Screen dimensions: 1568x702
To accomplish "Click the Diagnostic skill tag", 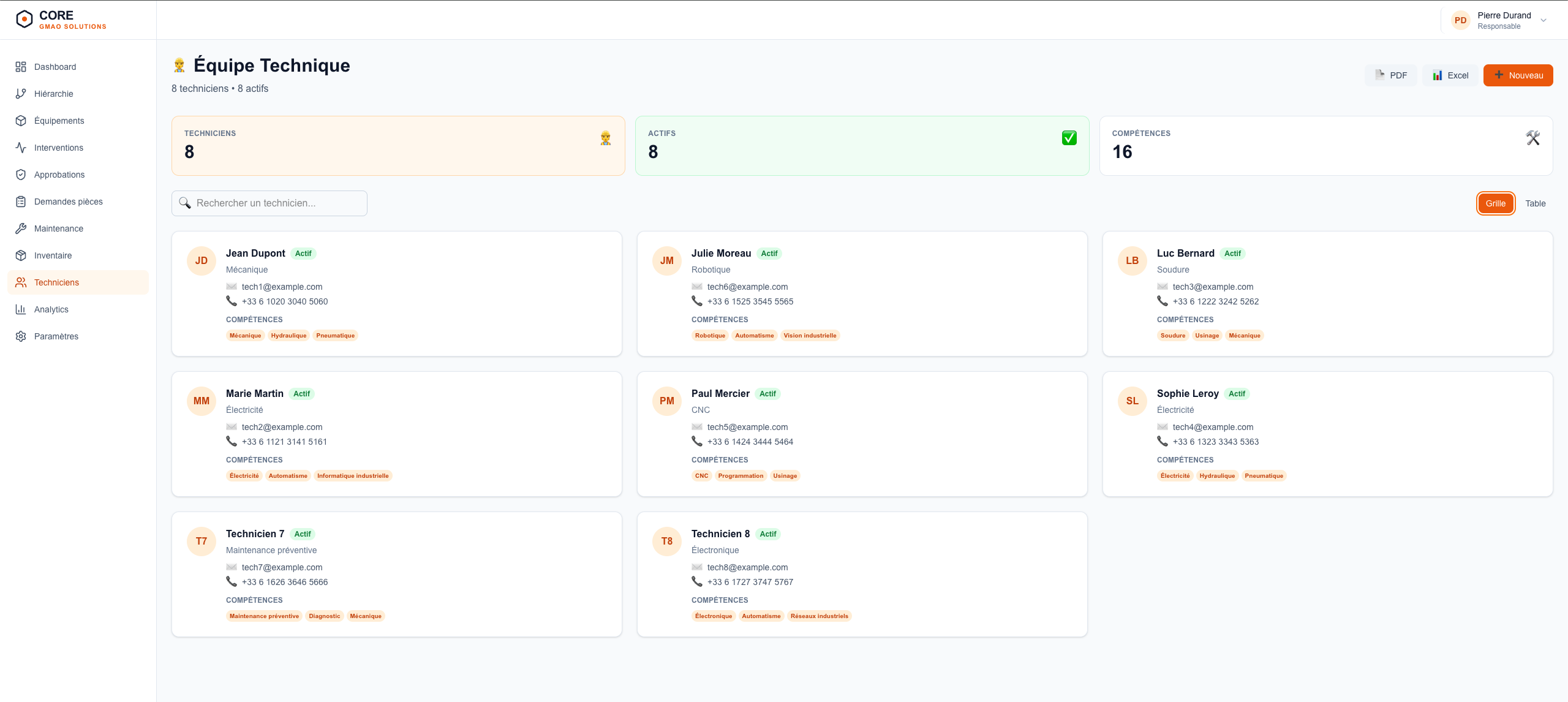I will [325, 616].
